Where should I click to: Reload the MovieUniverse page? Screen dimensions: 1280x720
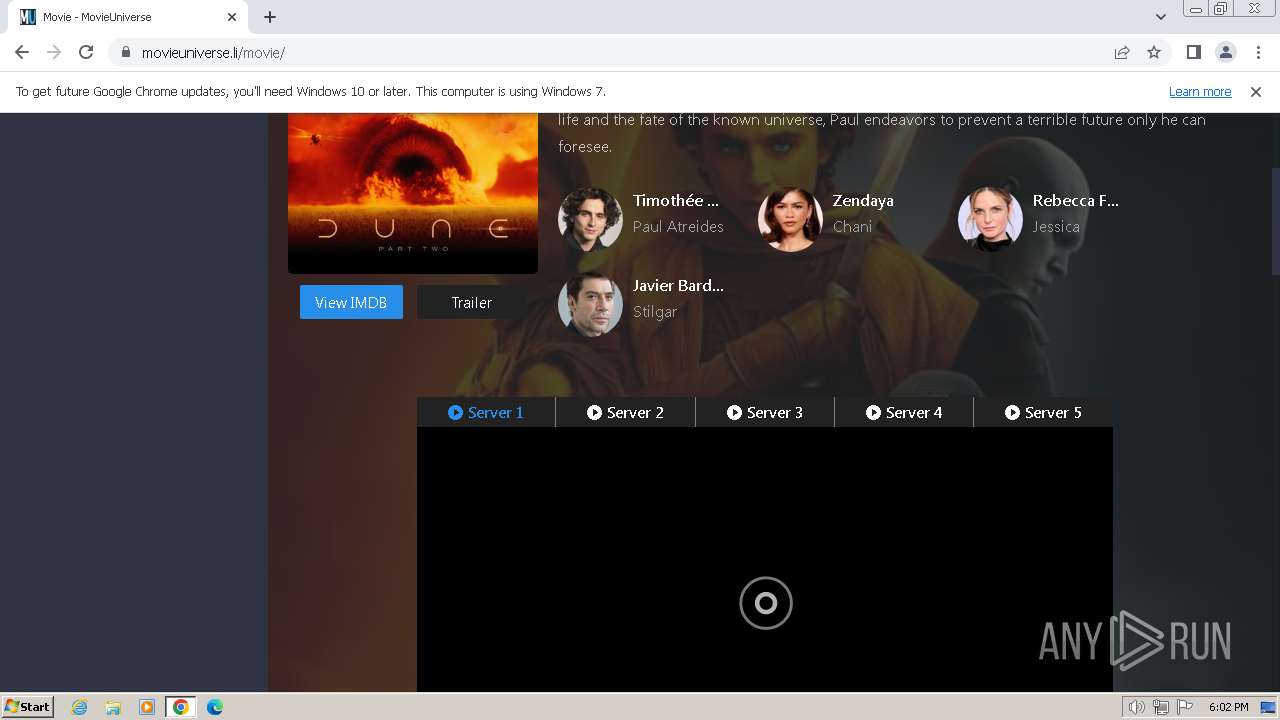[x=86, y=52]
